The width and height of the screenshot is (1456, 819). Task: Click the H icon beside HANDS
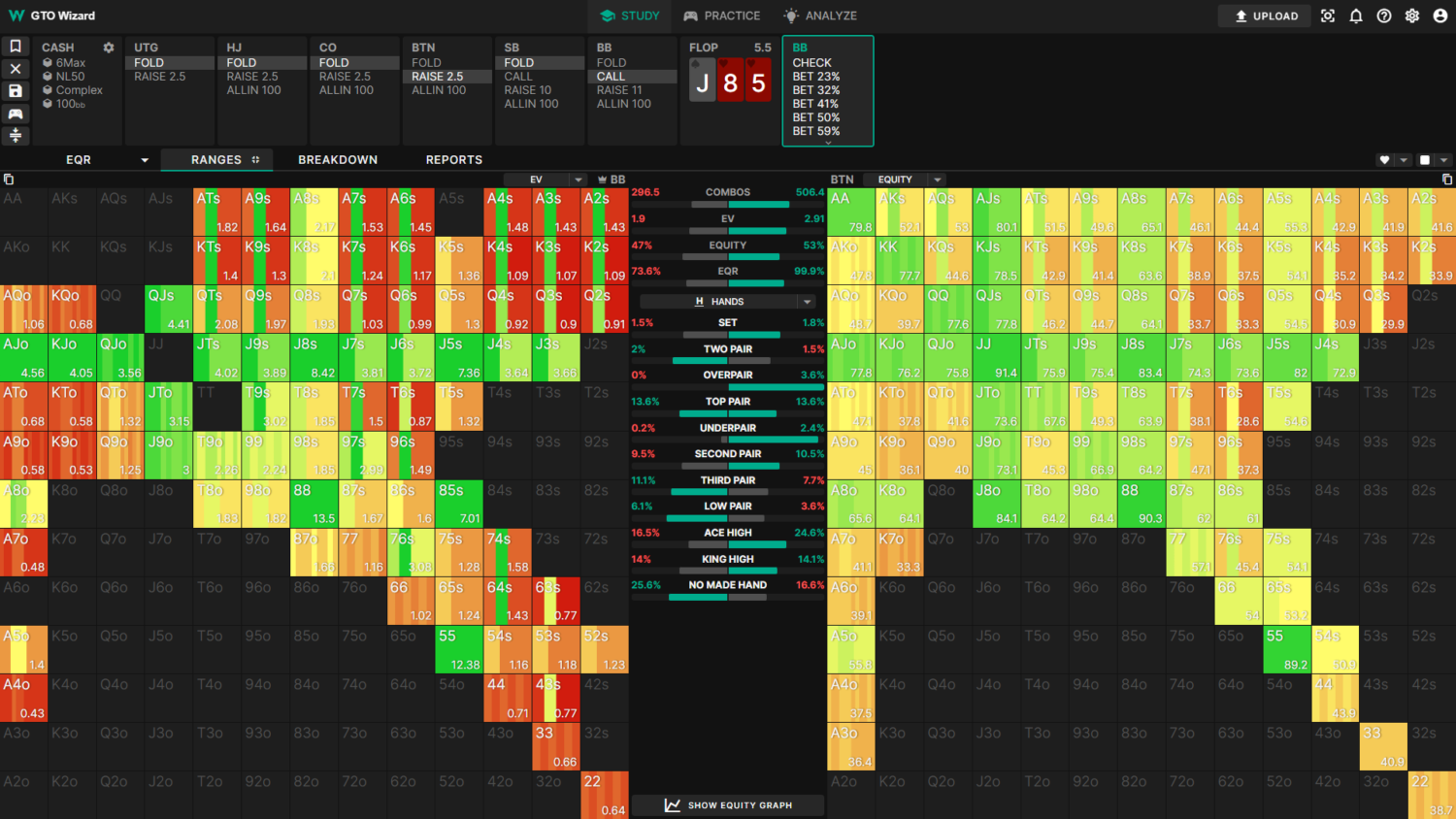point(700,302)
